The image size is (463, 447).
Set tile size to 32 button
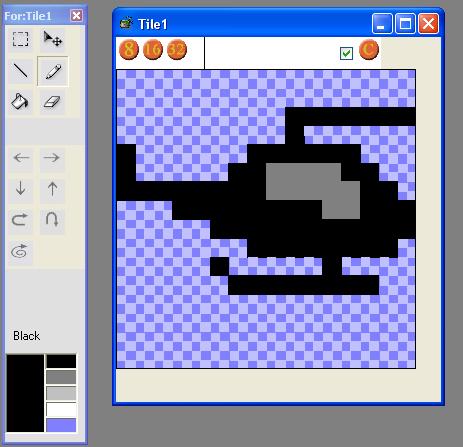pyautogui.click(x=177, y=49)
